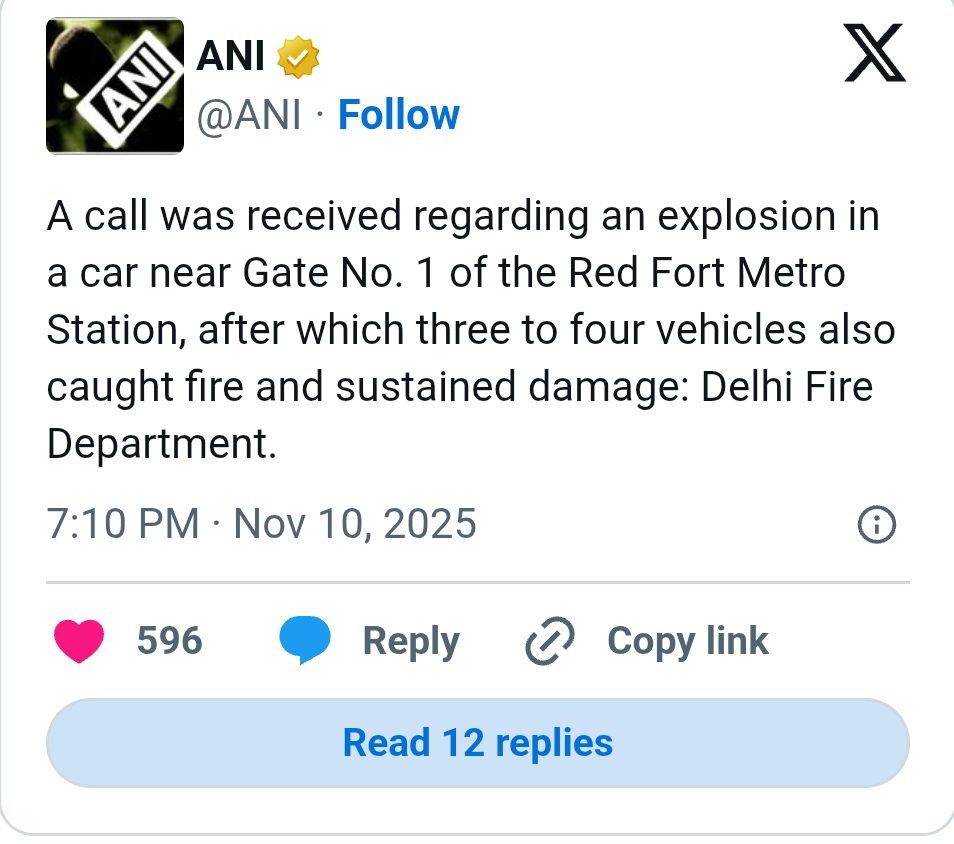Open the @ANI handle link
The image size is (954, 844).
[x=249, y=116]
